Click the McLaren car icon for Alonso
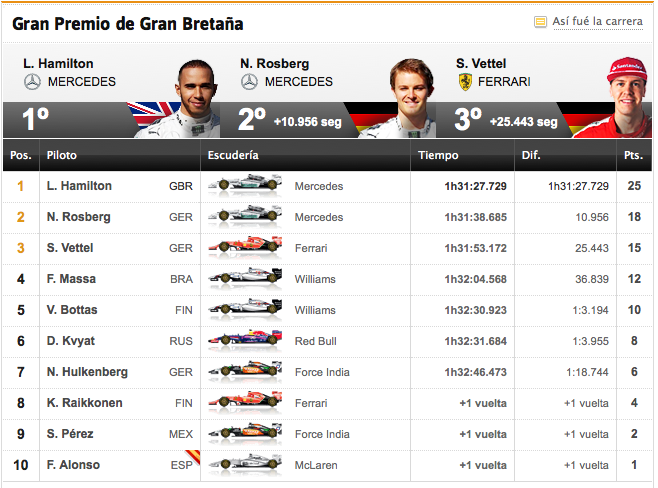Viewport: 658px width, 488px height. tap(245, 465)
